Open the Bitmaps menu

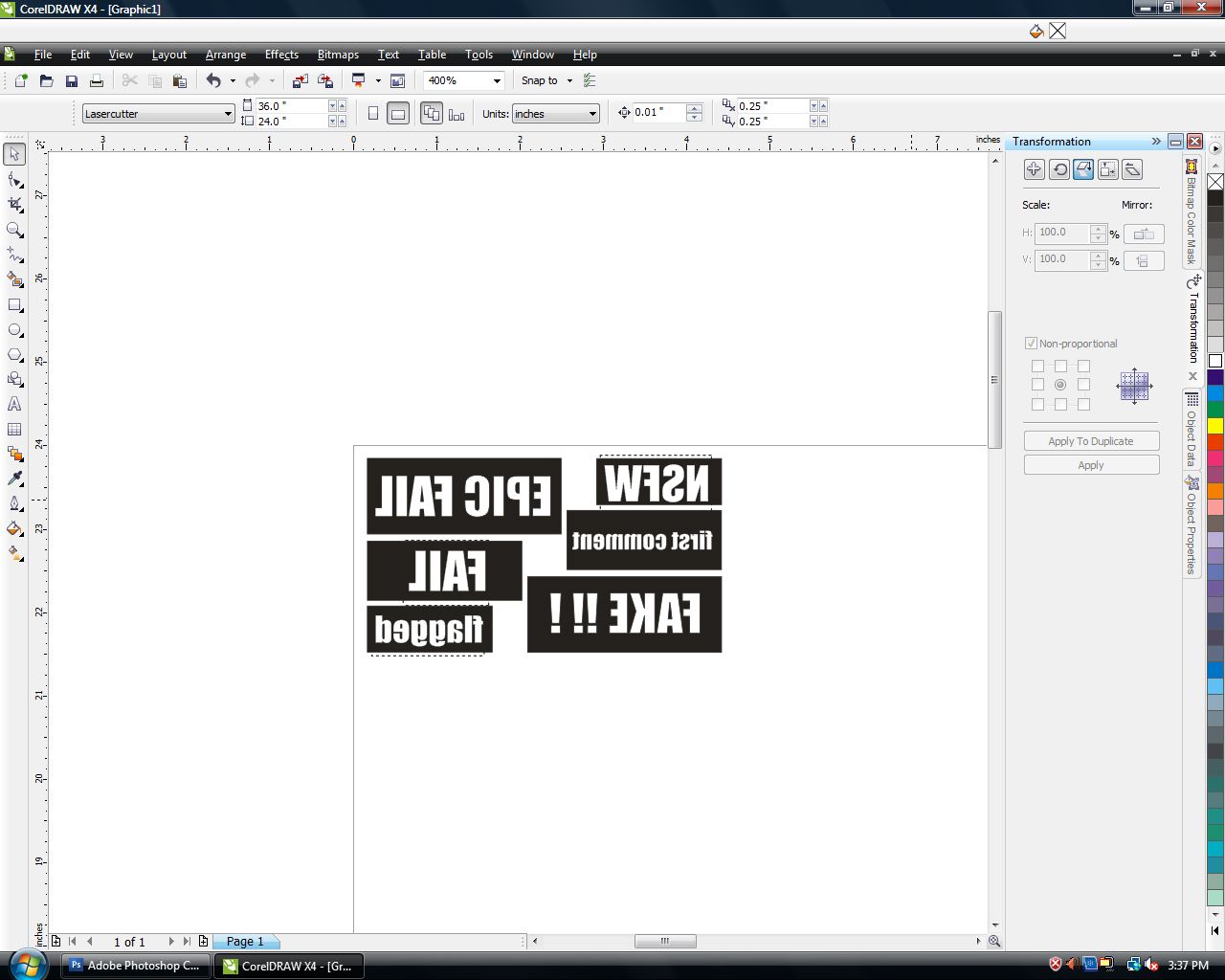click(x=338, y=55)
